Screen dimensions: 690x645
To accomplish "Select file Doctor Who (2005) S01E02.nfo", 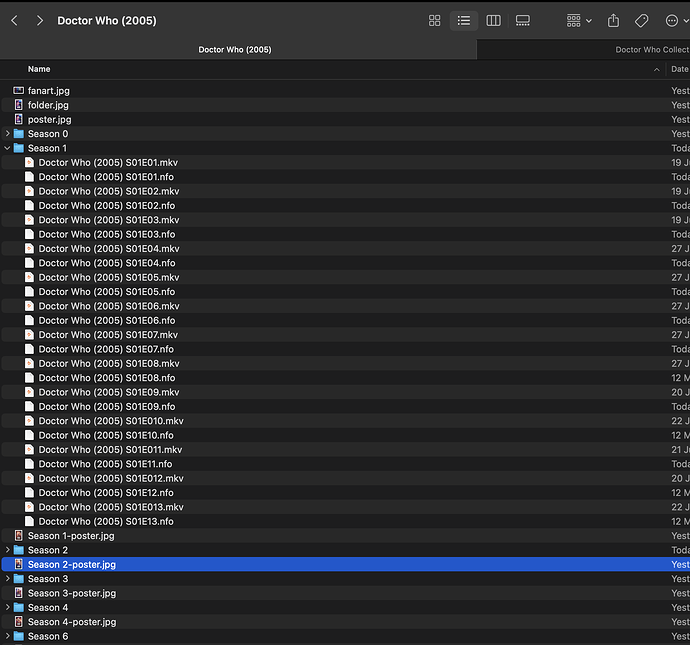I will point(107,205).
